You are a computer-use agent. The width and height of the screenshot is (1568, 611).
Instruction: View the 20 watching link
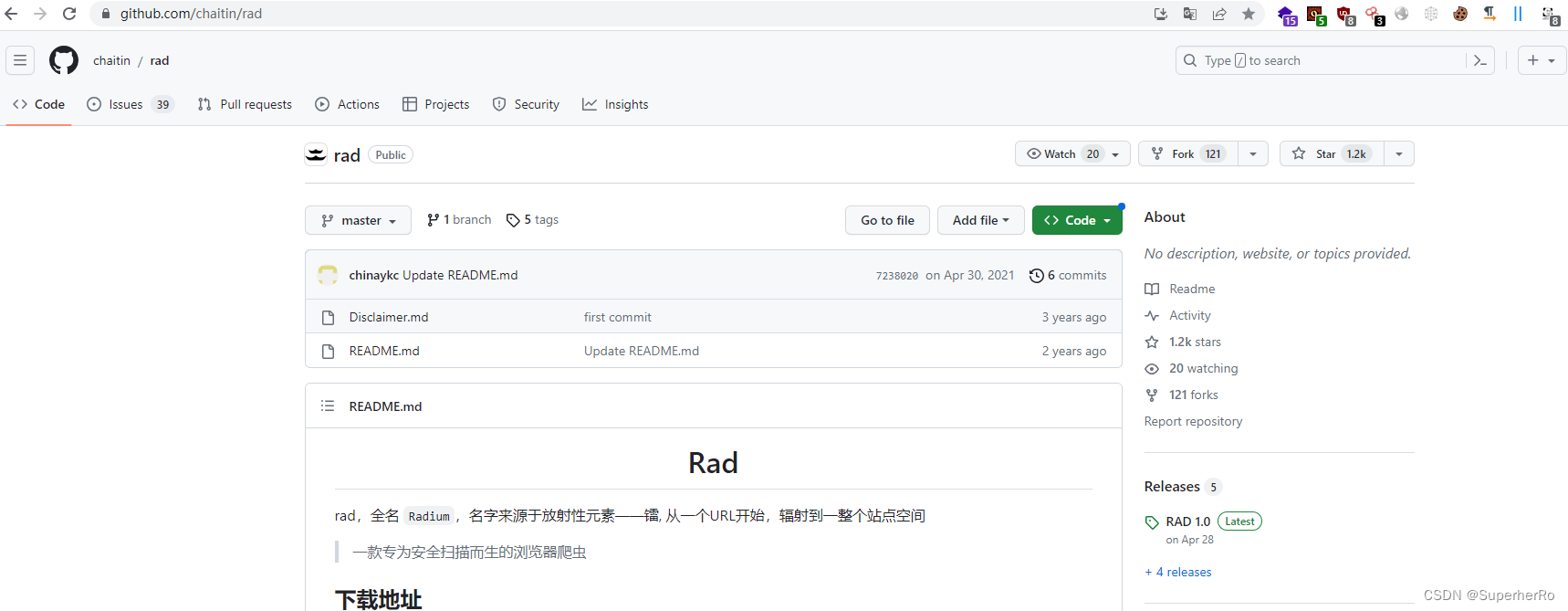[1204, 368]
